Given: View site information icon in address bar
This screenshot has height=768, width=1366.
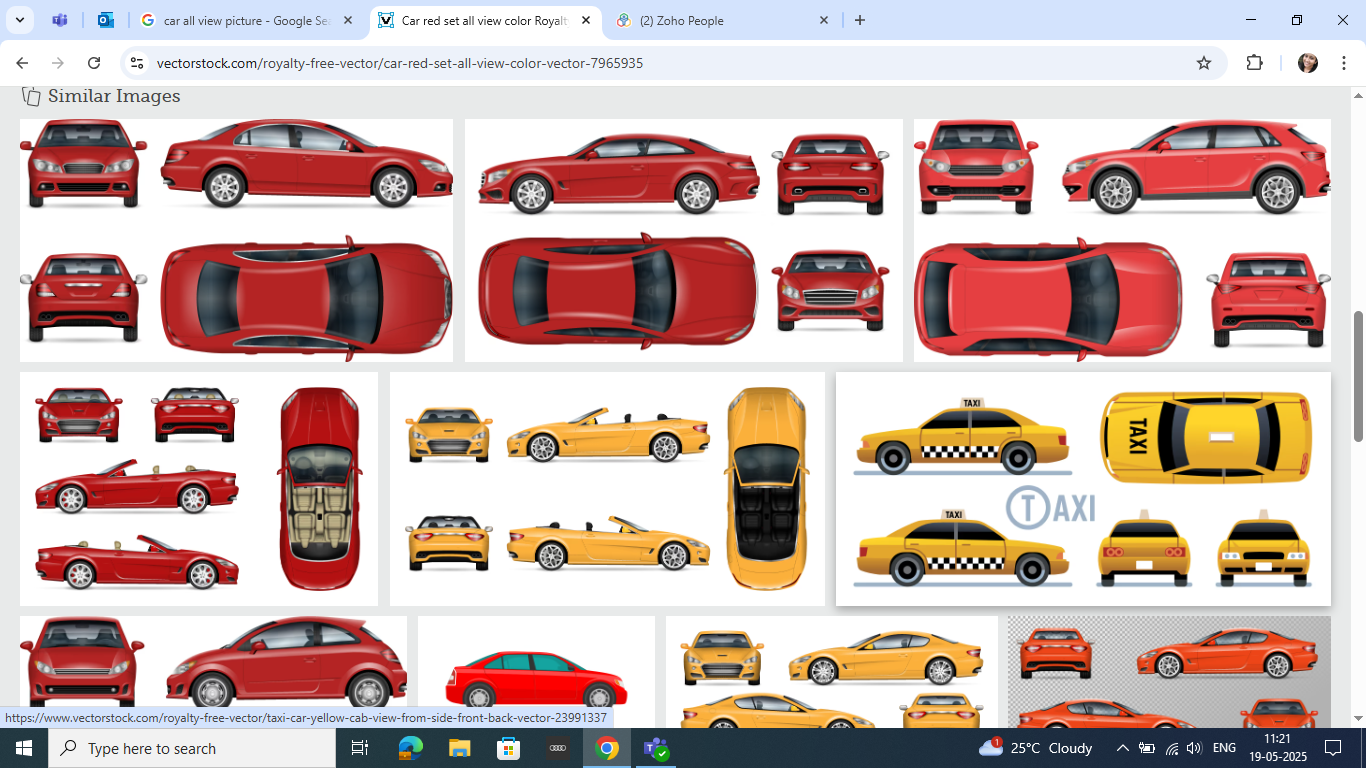Looking at the screenshot, I should (138, 63).
